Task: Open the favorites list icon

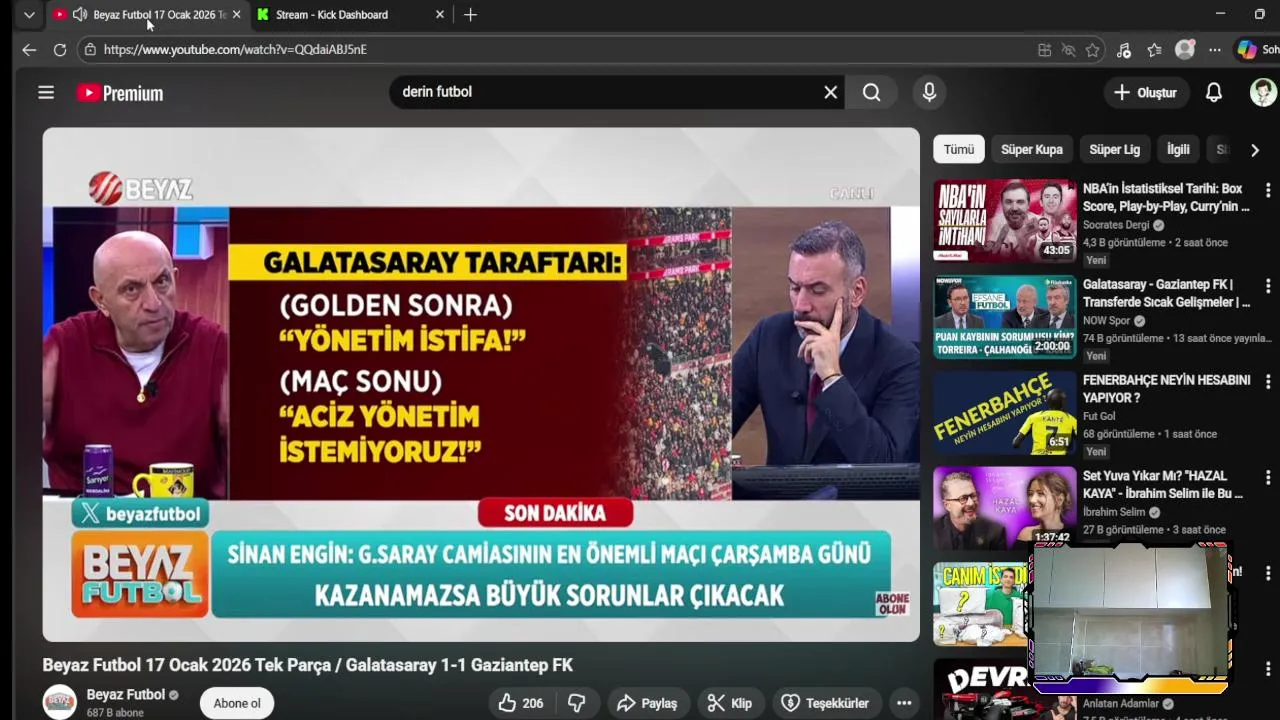Action: point(1154,50)
